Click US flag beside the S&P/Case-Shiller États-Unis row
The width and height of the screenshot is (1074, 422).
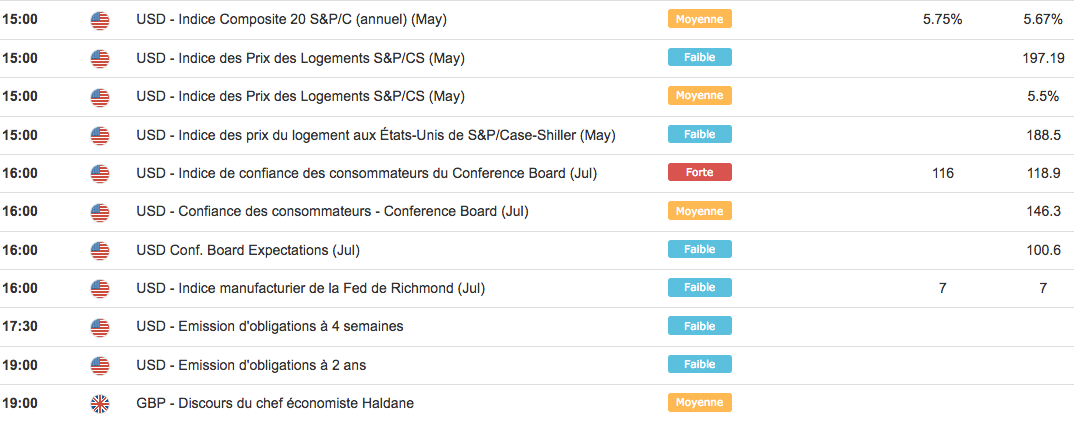click(100, 135)
